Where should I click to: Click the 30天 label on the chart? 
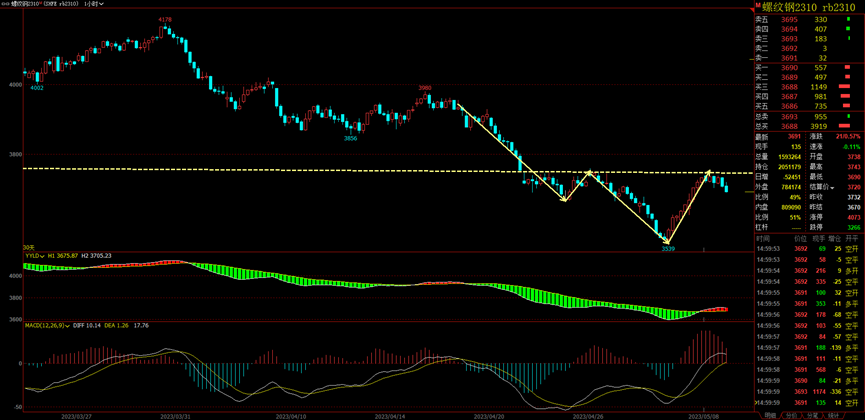point(28,248)
